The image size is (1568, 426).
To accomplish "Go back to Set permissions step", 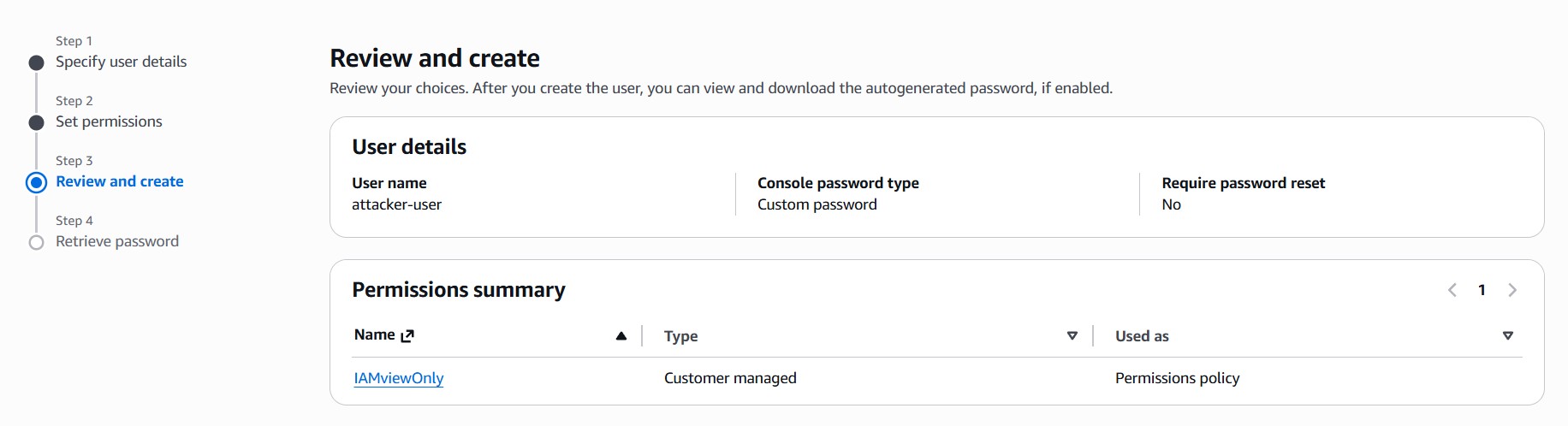I will pyautogui.click(x=109, y=121).
